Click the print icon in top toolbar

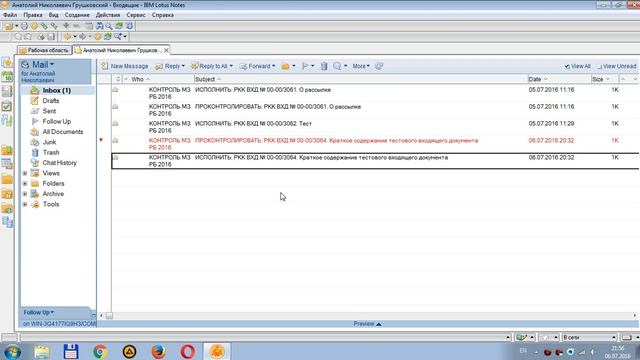(x=24, y=26)
